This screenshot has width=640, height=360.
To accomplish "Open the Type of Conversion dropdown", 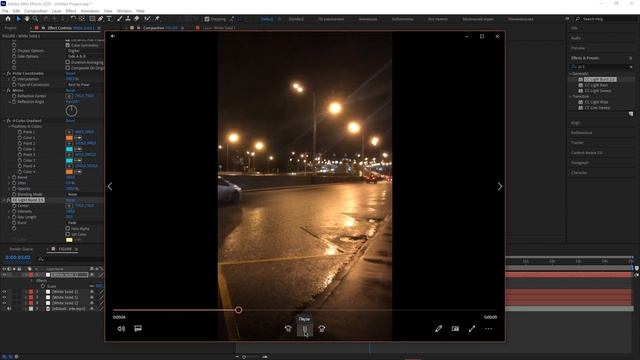I will 84,84.
